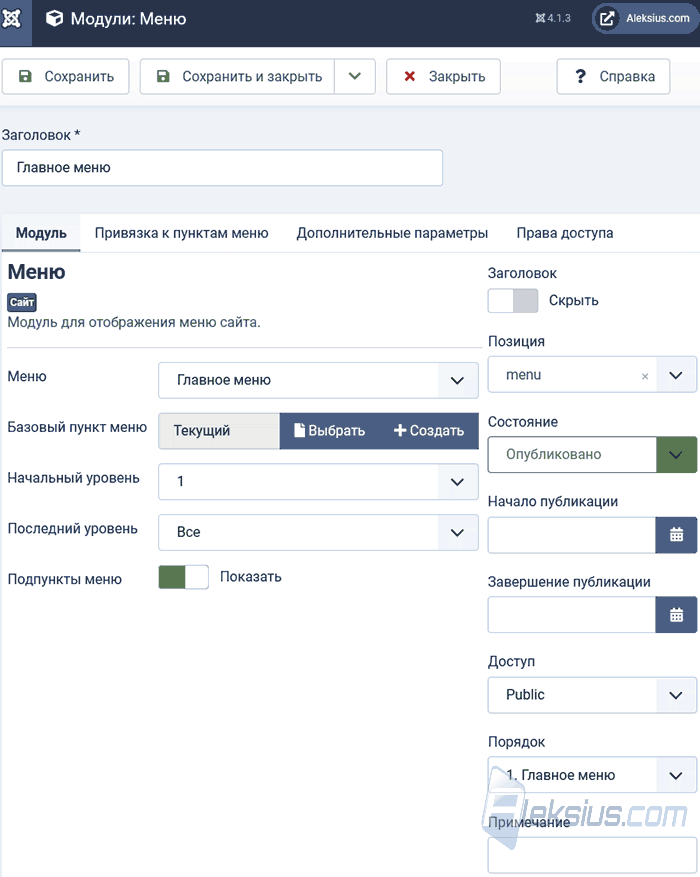
Task: Open the Дополнительные параметры tab
Action: (392, 233)
